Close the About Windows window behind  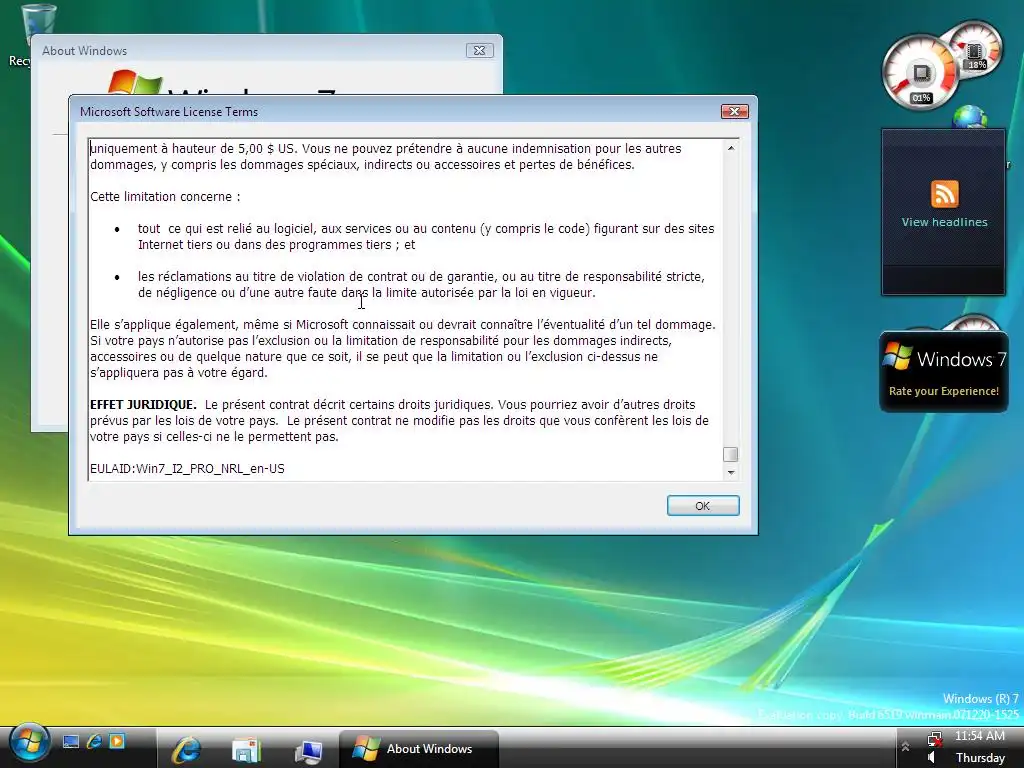479,50
